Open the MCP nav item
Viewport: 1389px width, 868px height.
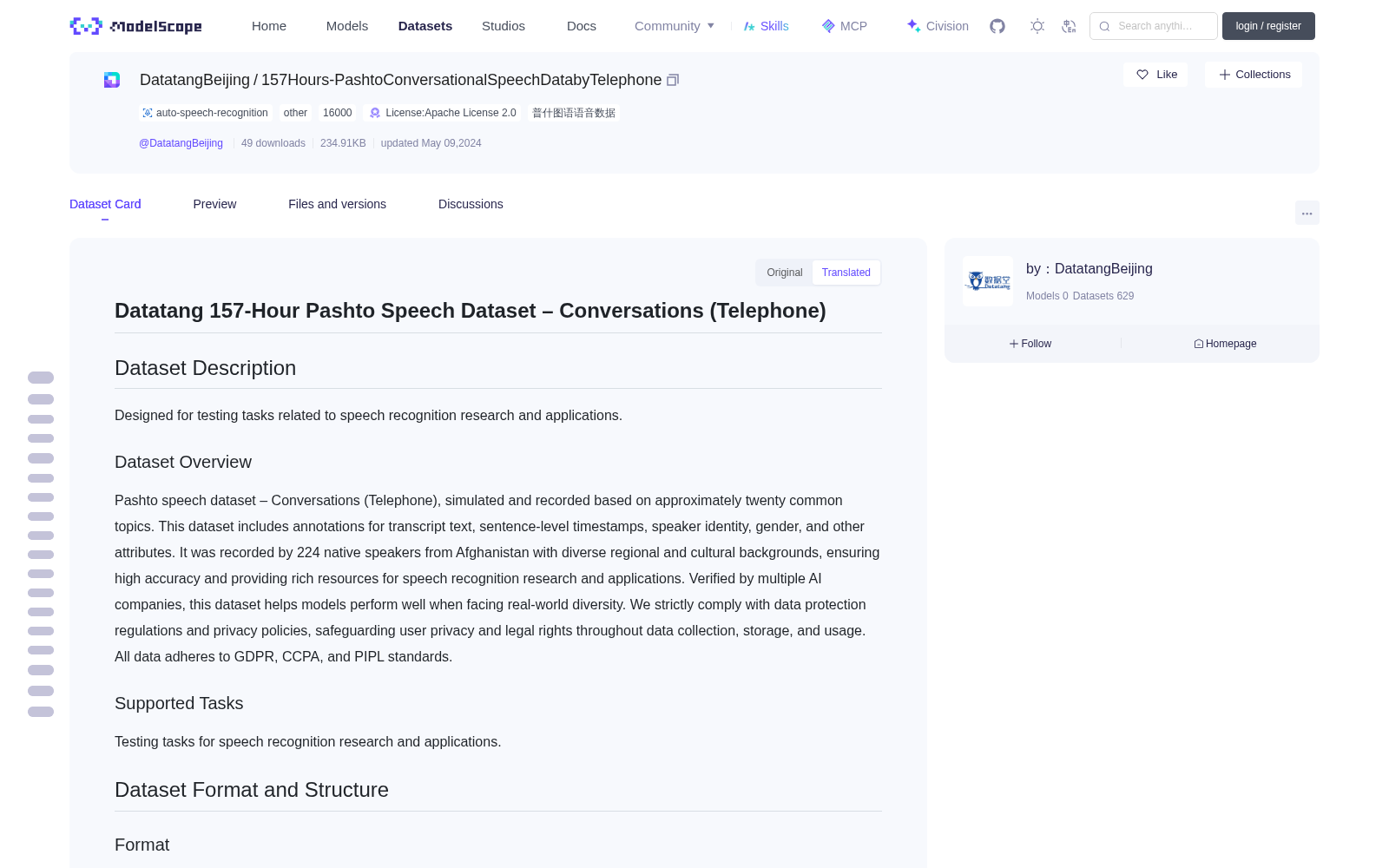pos(844,26)
